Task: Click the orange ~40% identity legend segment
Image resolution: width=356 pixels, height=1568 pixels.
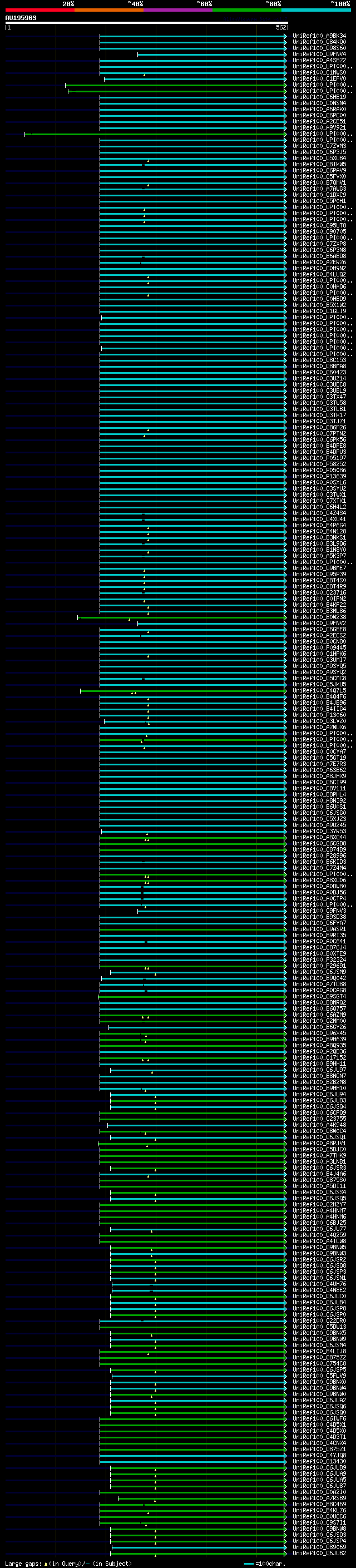Action: click(109, 10)
